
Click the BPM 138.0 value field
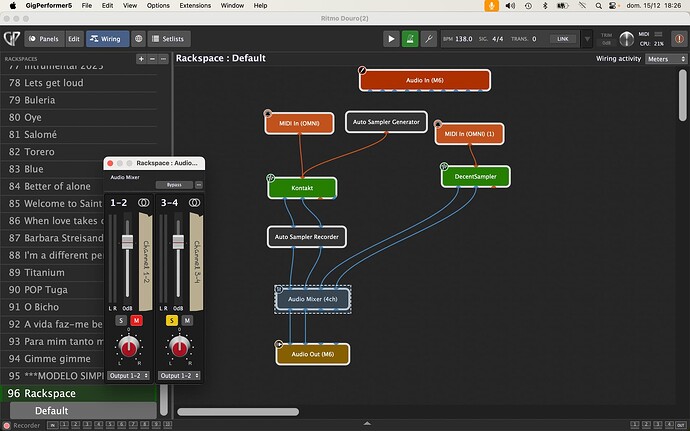pos(464,39)
